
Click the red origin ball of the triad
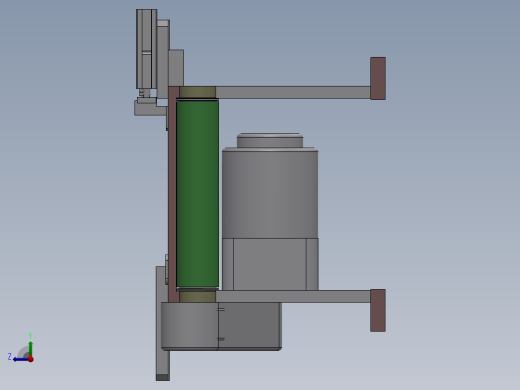pyautogui.click(x=31, y=359)
